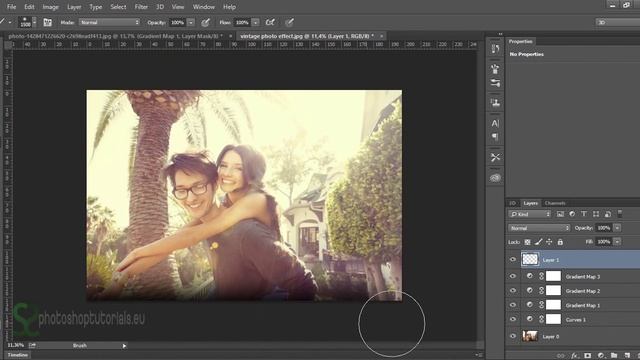Screen dimensions: 640x360
Task: Lock all padlock icon
Action: coord(560,242)
